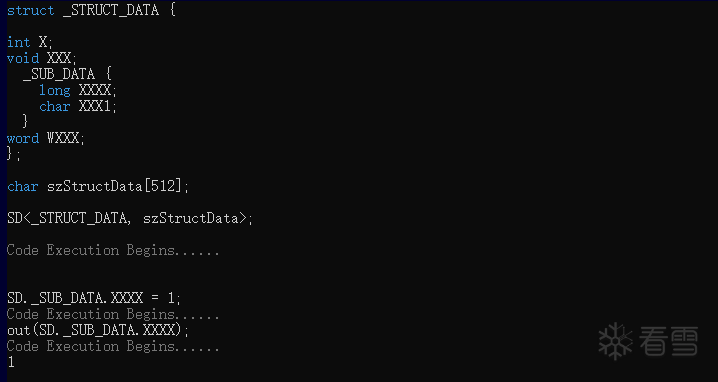Click the SD<_STRUCT_DATA, szStructData> line
The height and width of the screenshot is (382, 718).
130,218
